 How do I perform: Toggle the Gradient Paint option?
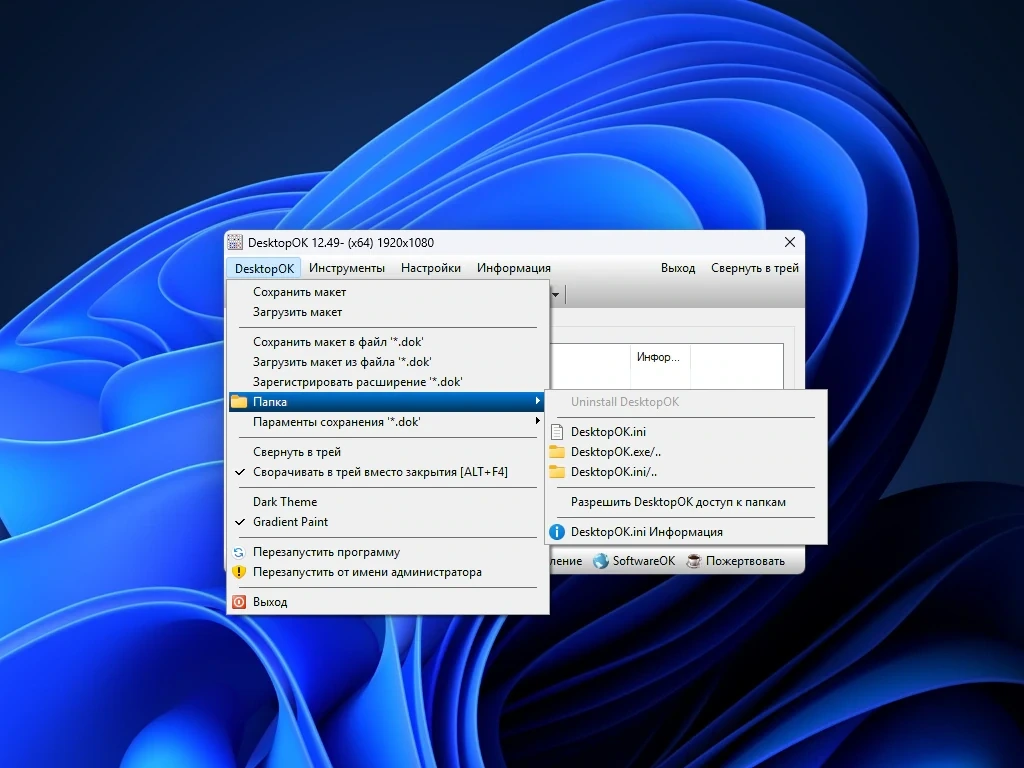[389, 522]
